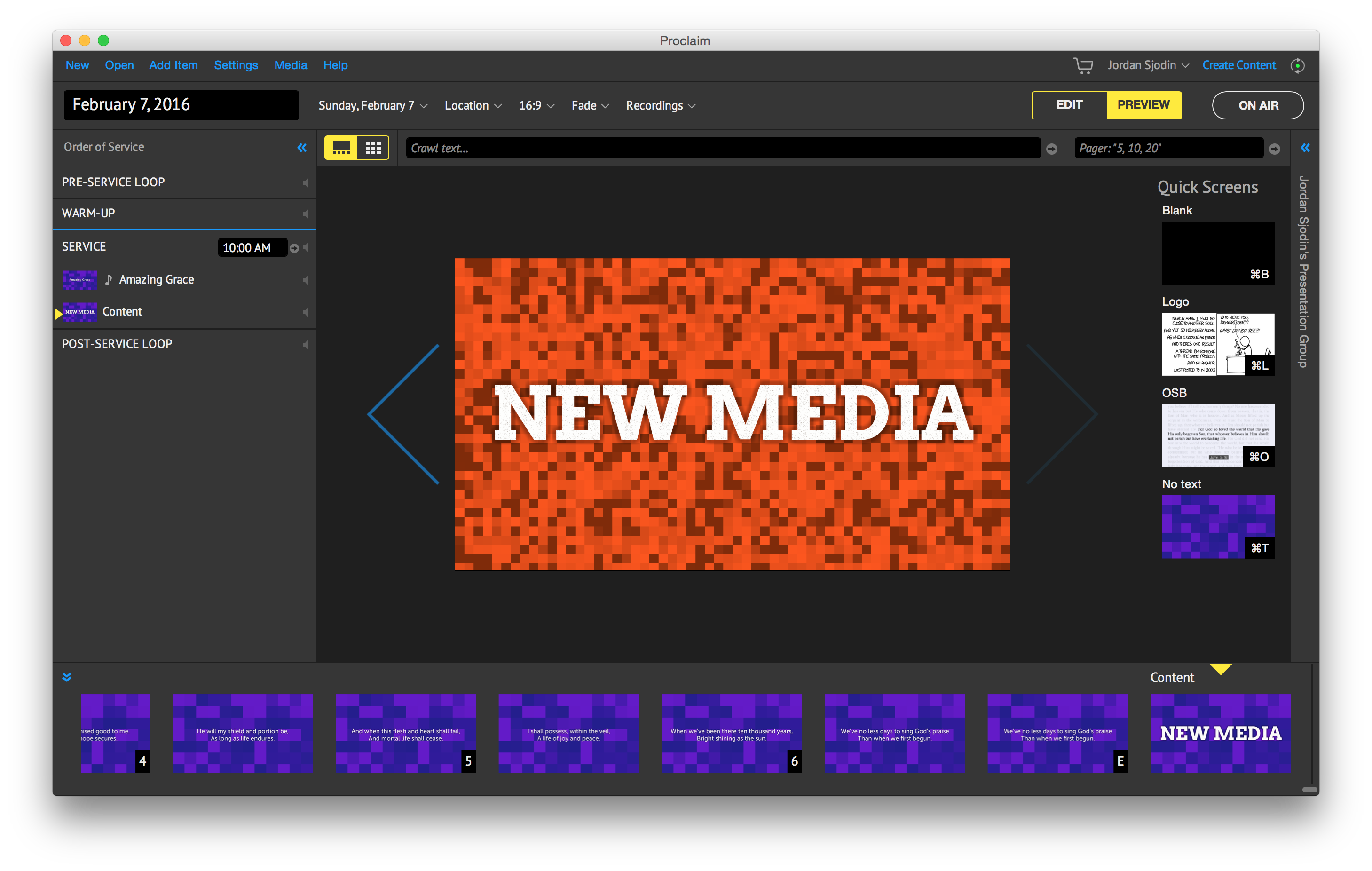Viewport: 1372px width, 871px height.
Task: Collapse the right presentation group panel
Action: pyautogui.click(x=1305, y=148)
